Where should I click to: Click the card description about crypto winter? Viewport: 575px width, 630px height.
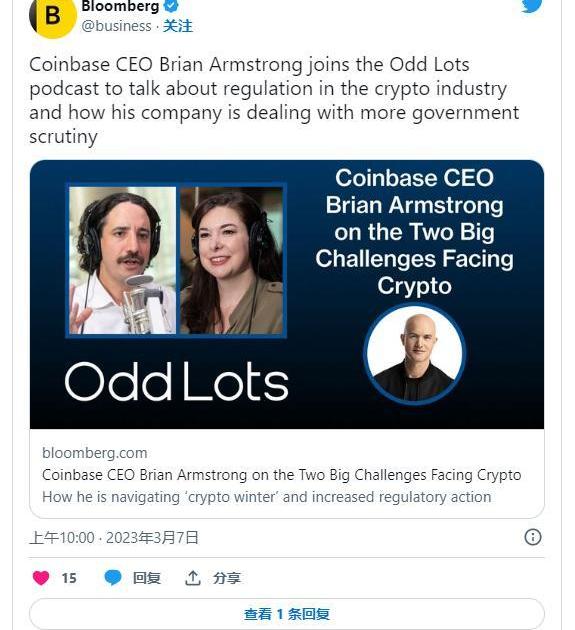click(267, 497)
